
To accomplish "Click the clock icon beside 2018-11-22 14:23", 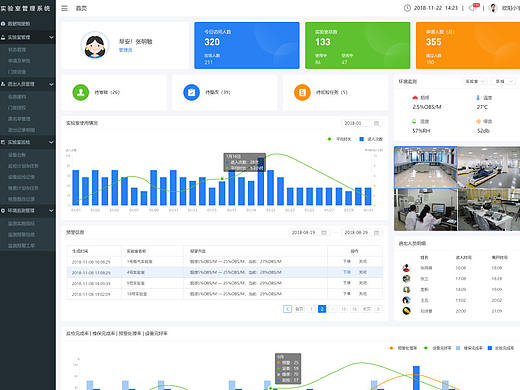I will pyautogui.click(x=407, y=8).
